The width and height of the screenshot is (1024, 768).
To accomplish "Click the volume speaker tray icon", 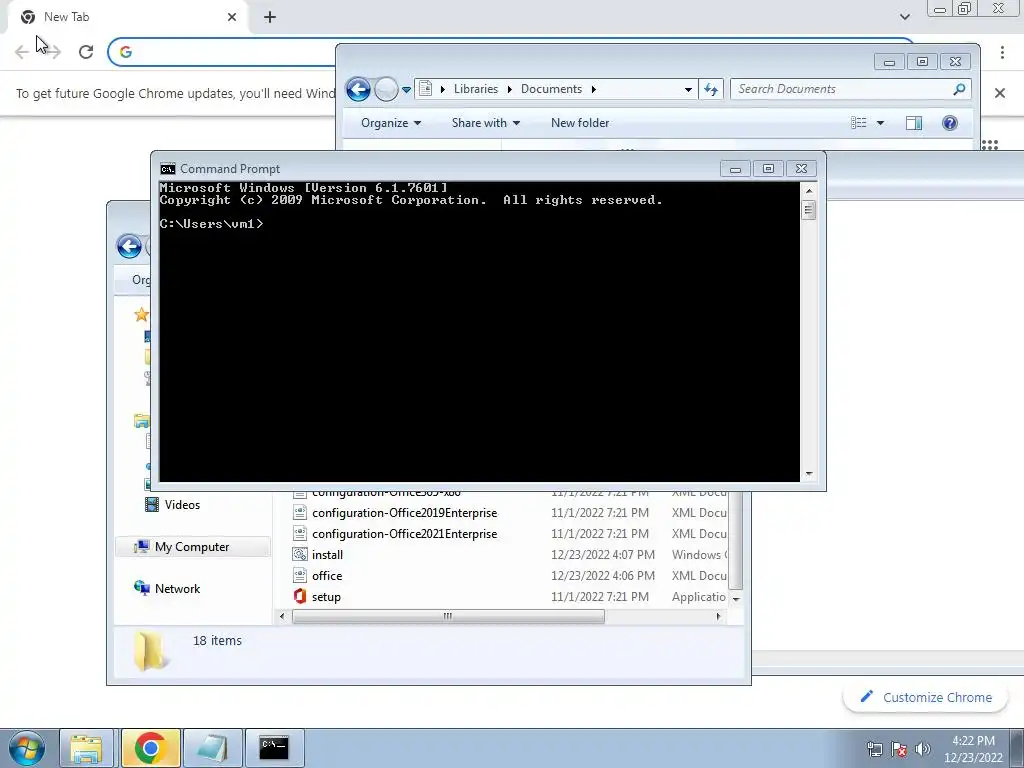I will coord(923,749).
